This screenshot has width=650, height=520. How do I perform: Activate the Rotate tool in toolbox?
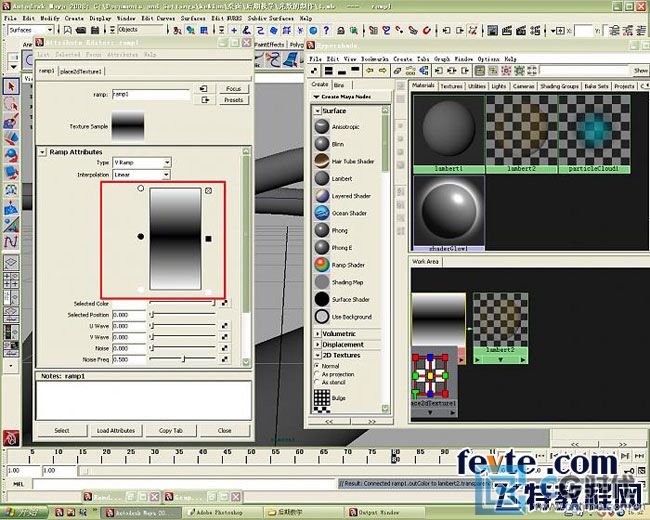click(11, 155)
